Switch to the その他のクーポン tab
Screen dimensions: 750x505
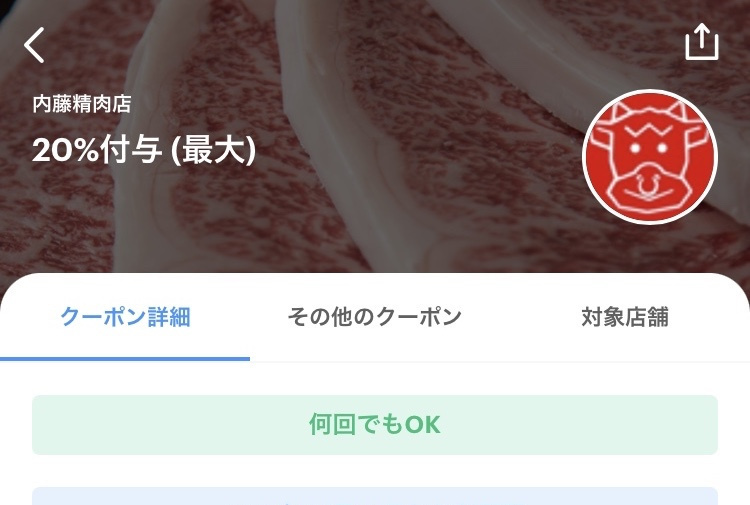[x=375, y=317]
